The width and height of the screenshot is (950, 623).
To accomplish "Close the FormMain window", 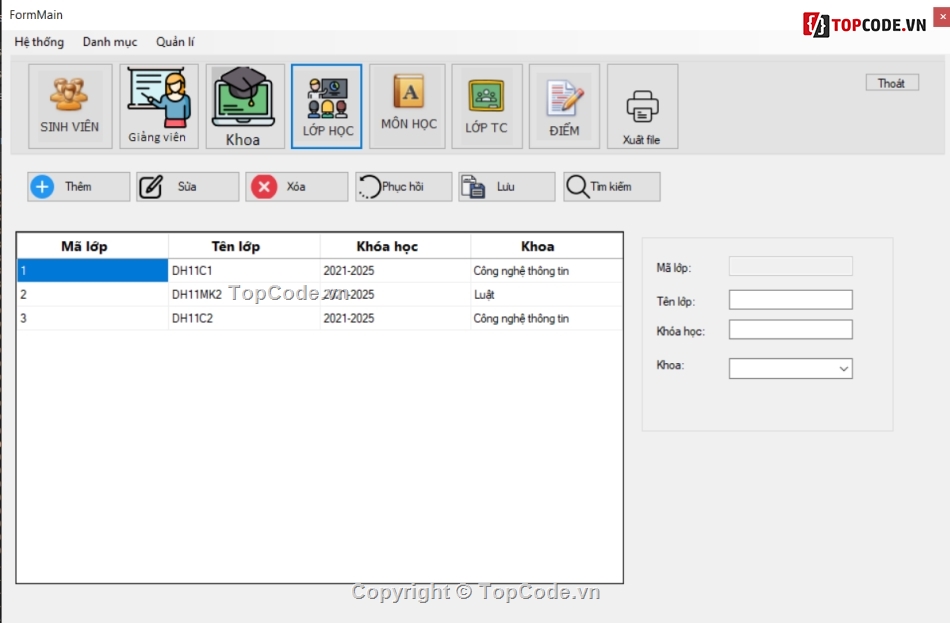I will coord(942,16).
